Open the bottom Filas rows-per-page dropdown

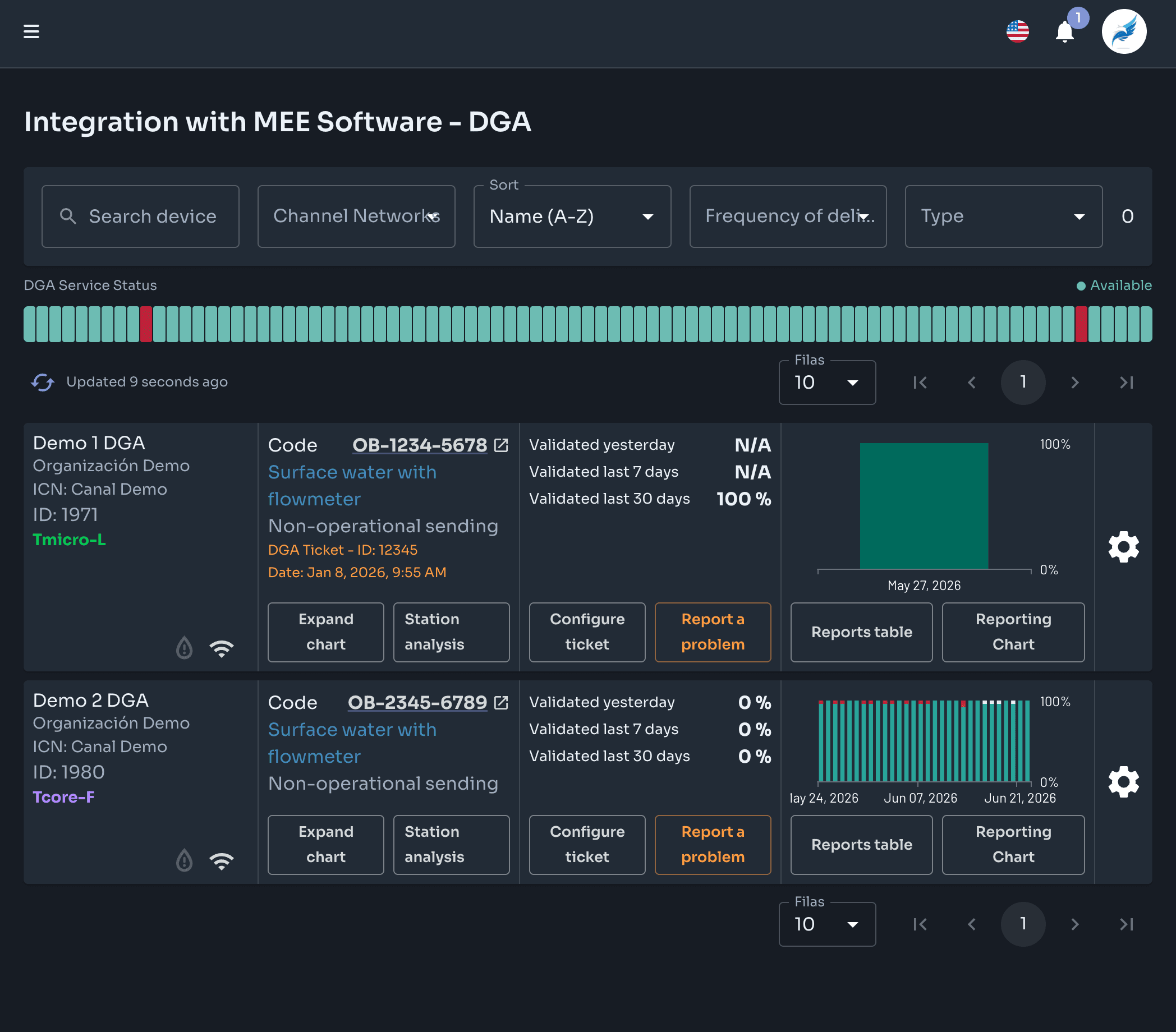click(827, 924)
